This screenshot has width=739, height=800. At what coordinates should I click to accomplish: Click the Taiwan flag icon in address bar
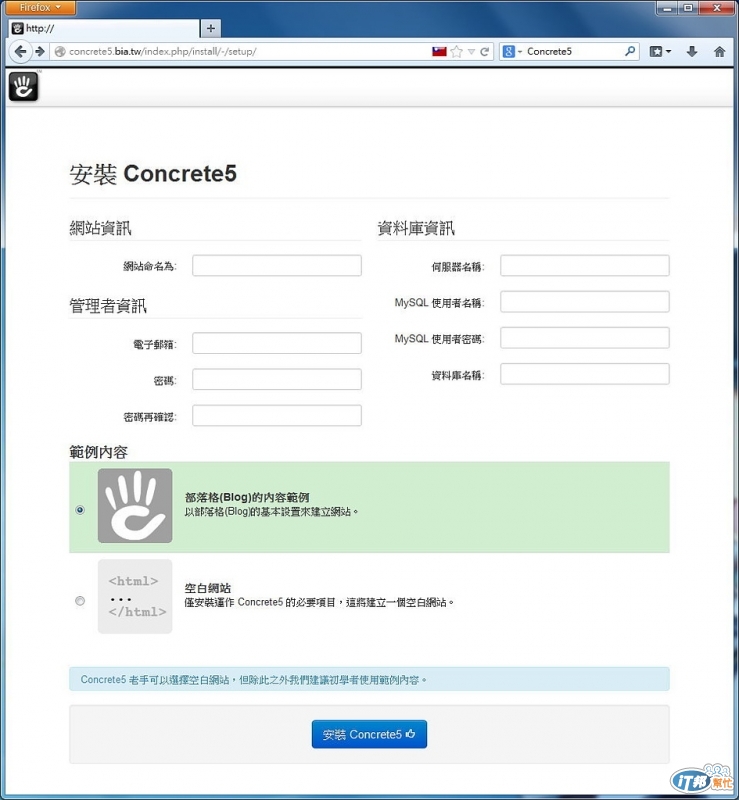tap(439, 52)
